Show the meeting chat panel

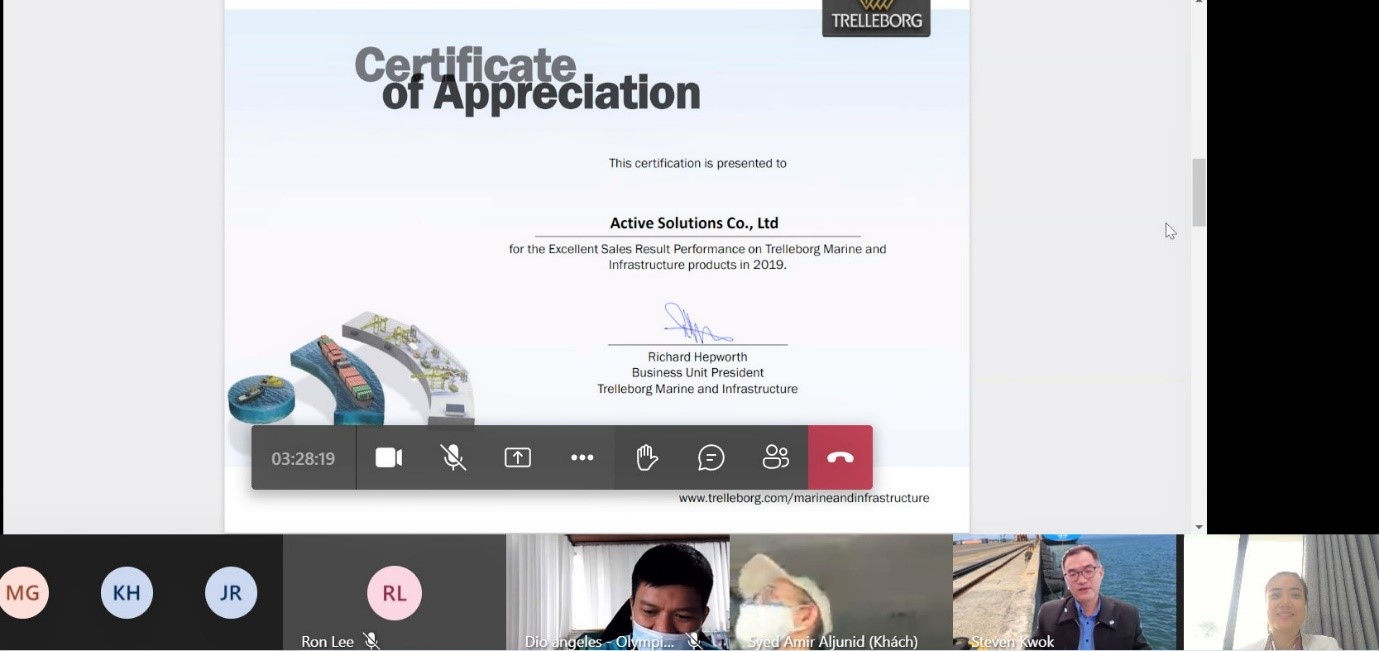711,458
